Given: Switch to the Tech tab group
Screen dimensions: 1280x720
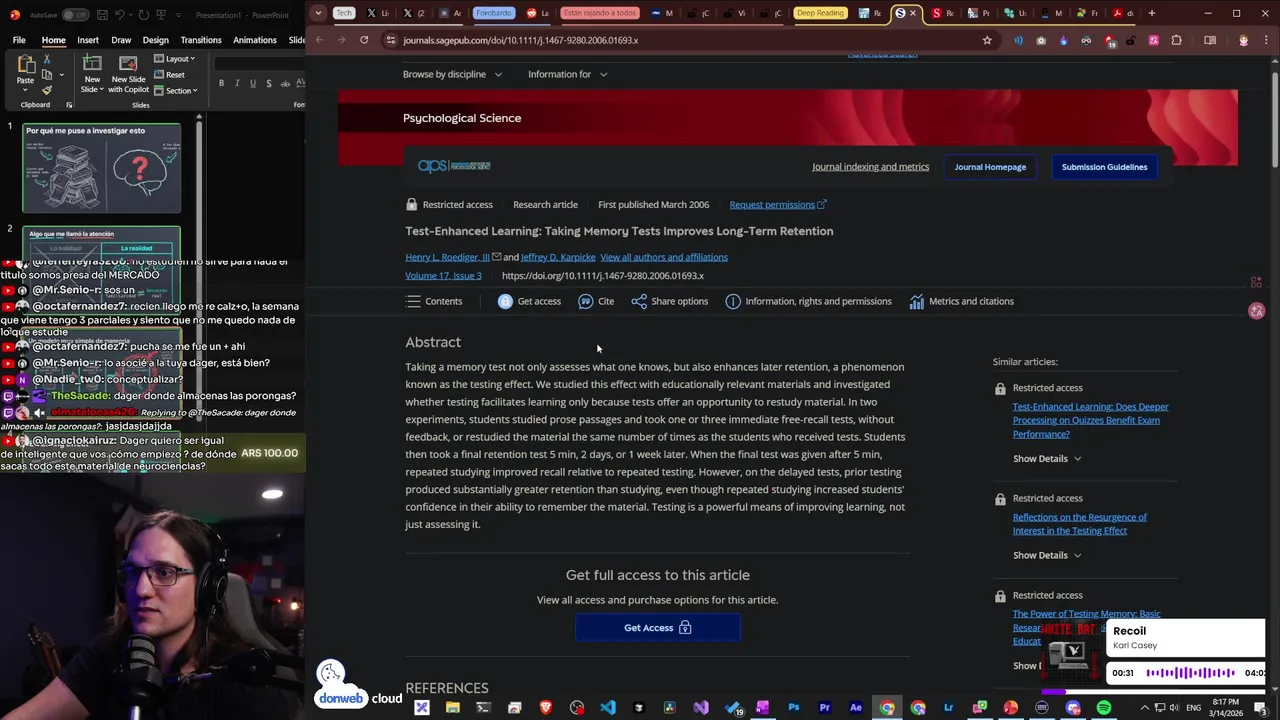Looking at the screenshot, I should 344,13.
